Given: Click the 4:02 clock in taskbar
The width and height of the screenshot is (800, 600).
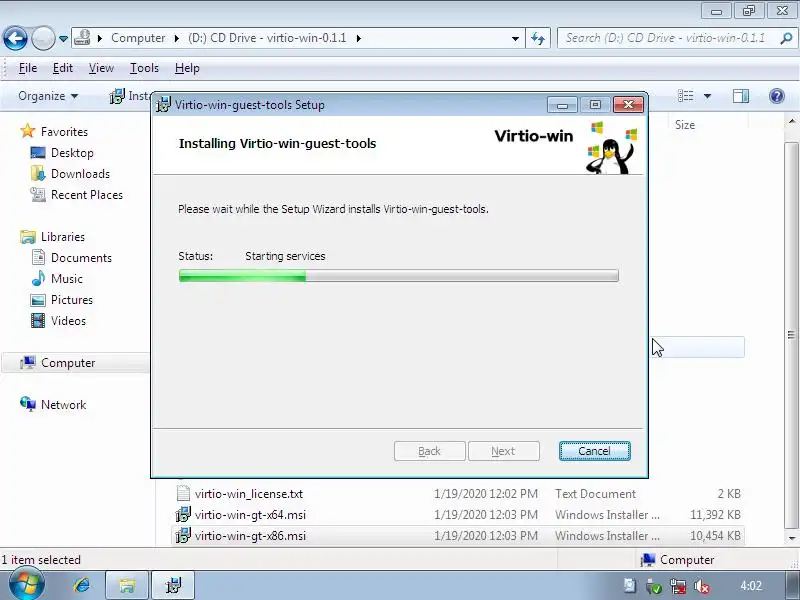Looking at the screenshot, I should click(x=750, y=586).
